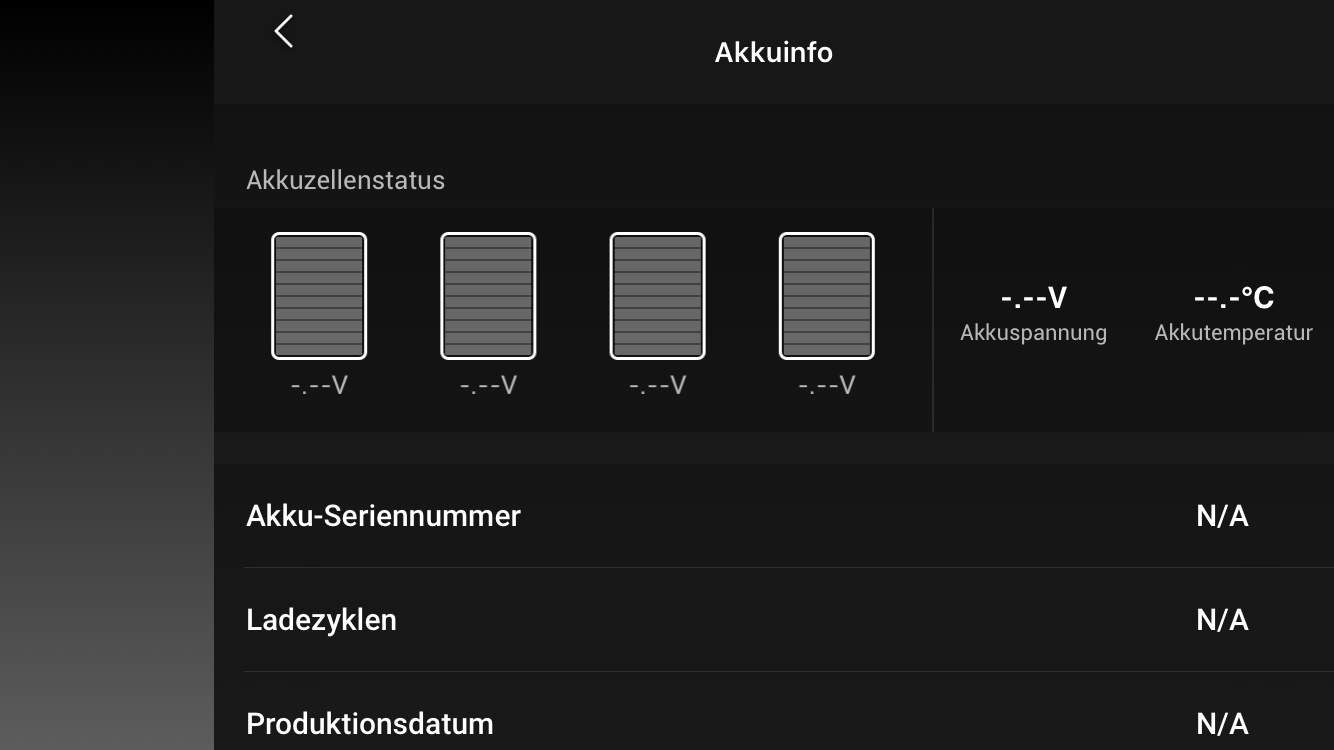Tap the first cell's voltage label
The image size is (1334, 750).
tap(319, 385)
